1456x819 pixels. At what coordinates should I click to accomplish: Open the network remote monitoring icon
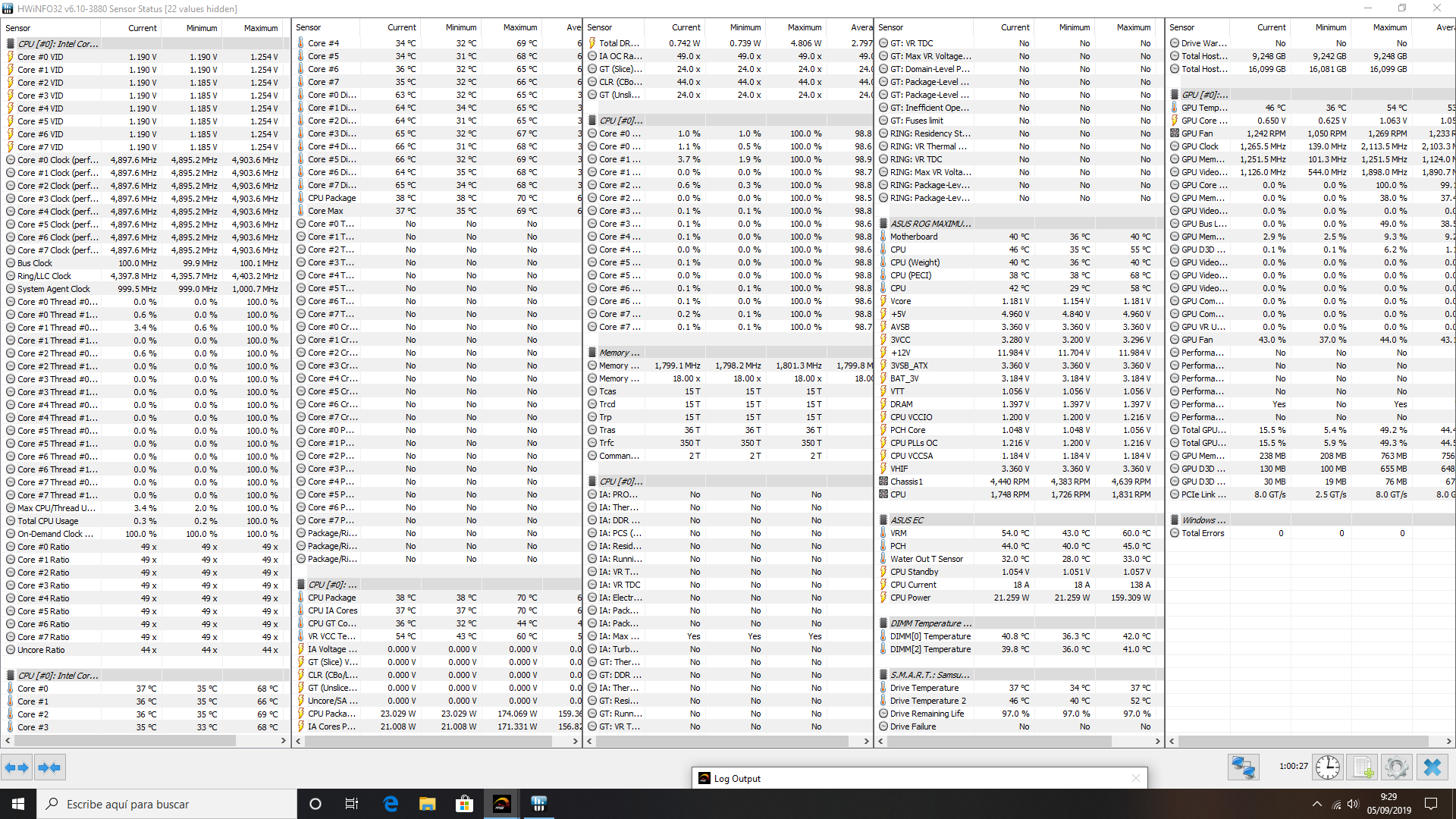[x=1243, y=767]
